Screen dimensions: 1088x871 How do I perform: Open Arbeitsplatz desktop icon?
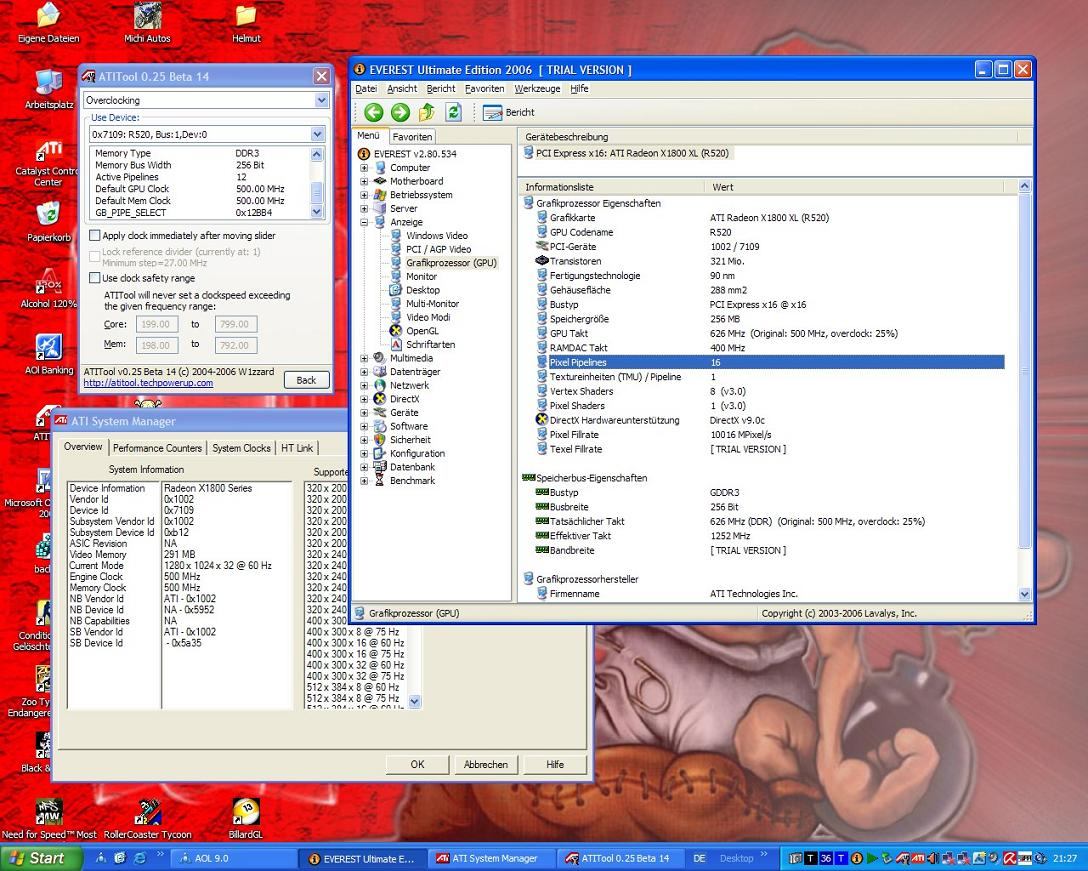[49, 90]
